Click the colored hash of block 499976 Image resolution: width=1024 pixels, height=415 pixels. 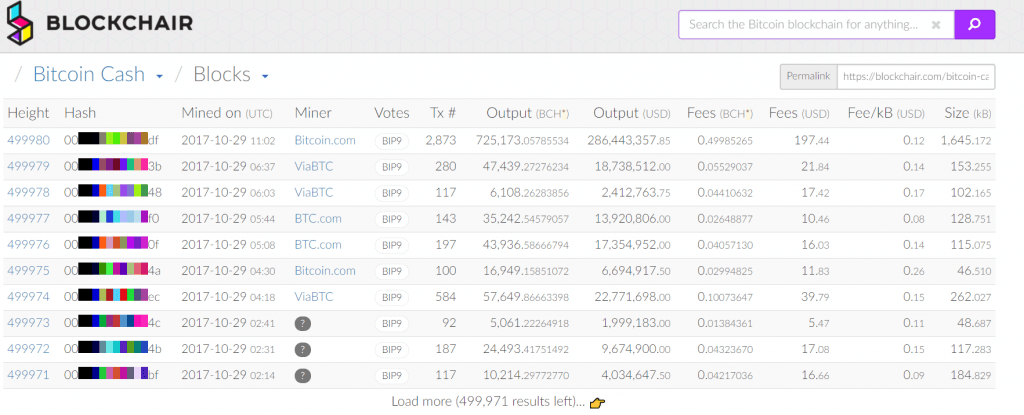point(112,244)
